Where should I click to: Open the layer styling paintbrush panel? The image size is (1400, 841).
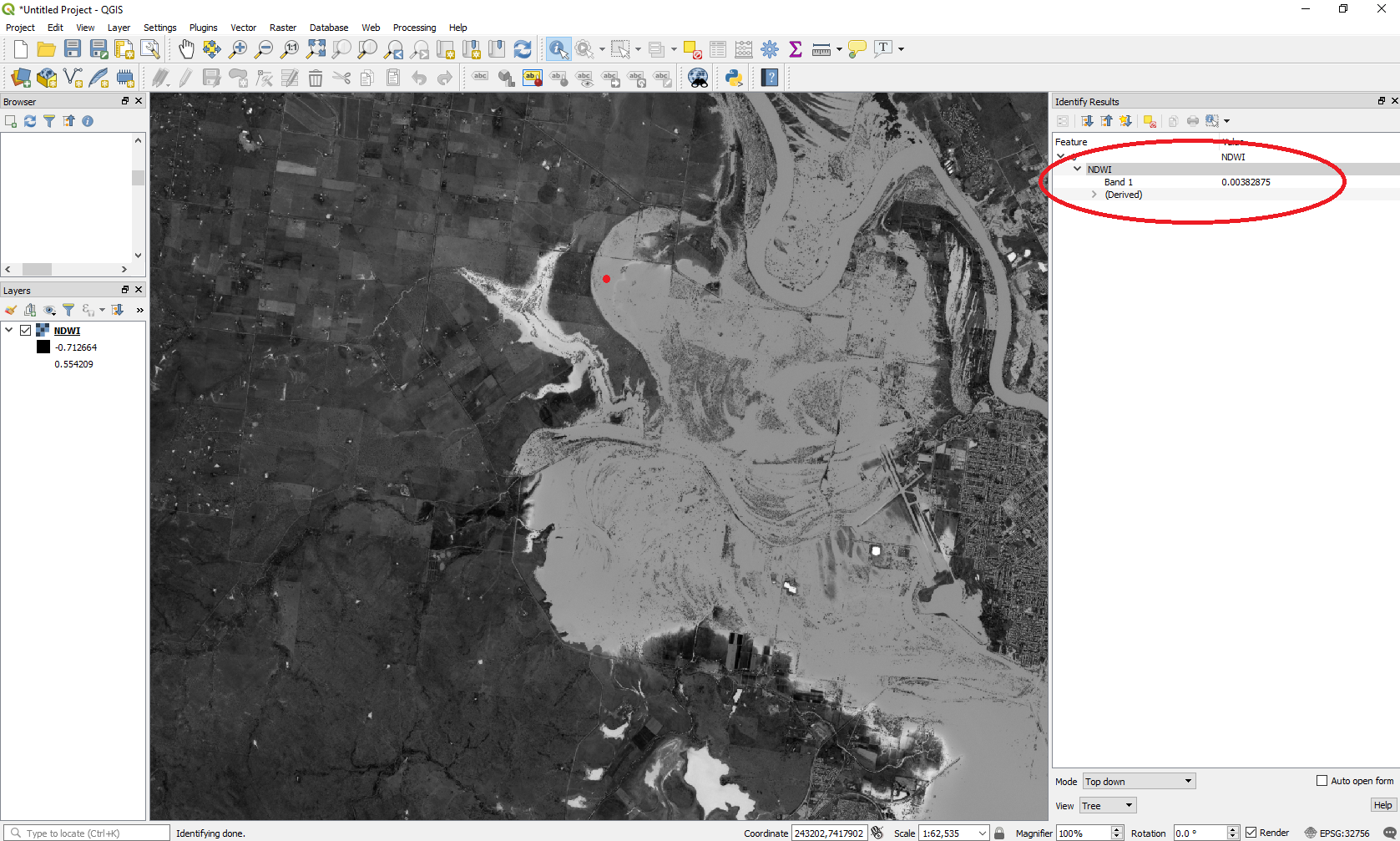[11, 310]
